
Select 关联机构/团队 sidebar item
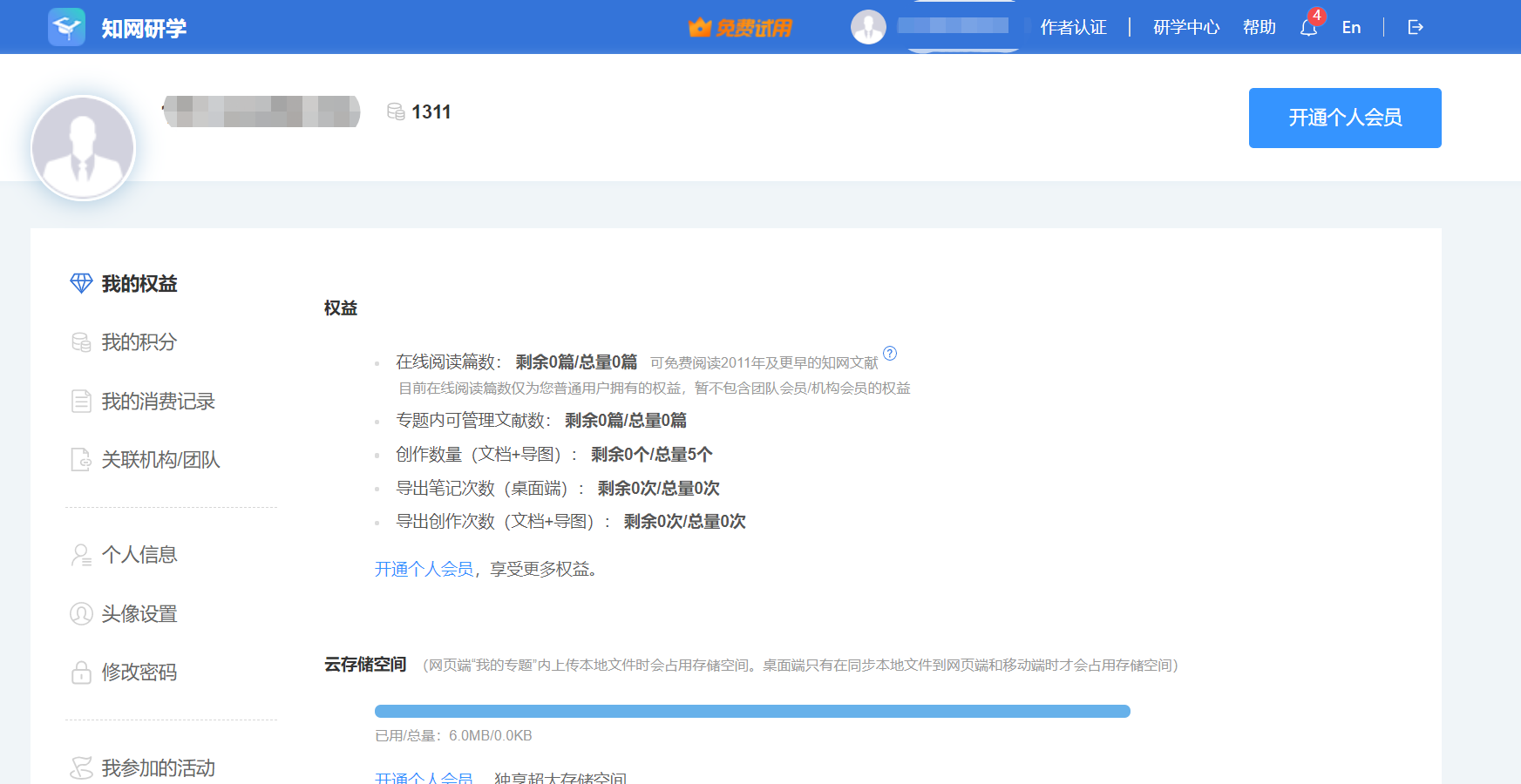pos(160,460)
